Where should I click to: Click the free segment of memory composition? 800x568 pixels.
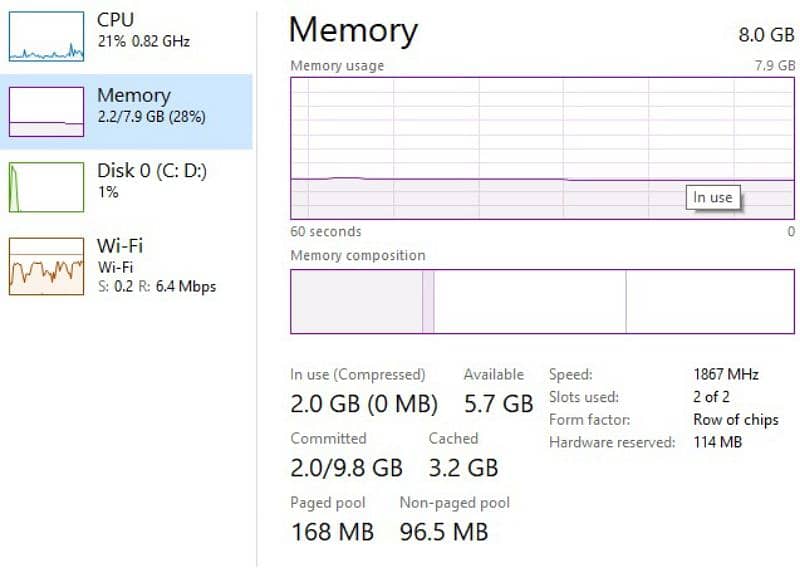pos(710,301)
